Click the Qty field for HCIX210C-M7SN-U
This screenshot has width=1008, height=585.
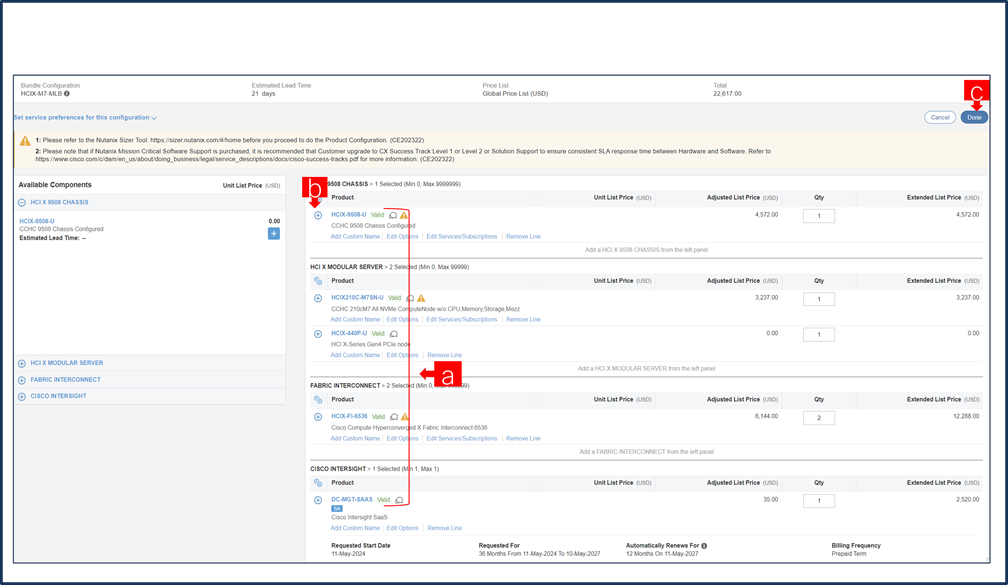(819, 299)
